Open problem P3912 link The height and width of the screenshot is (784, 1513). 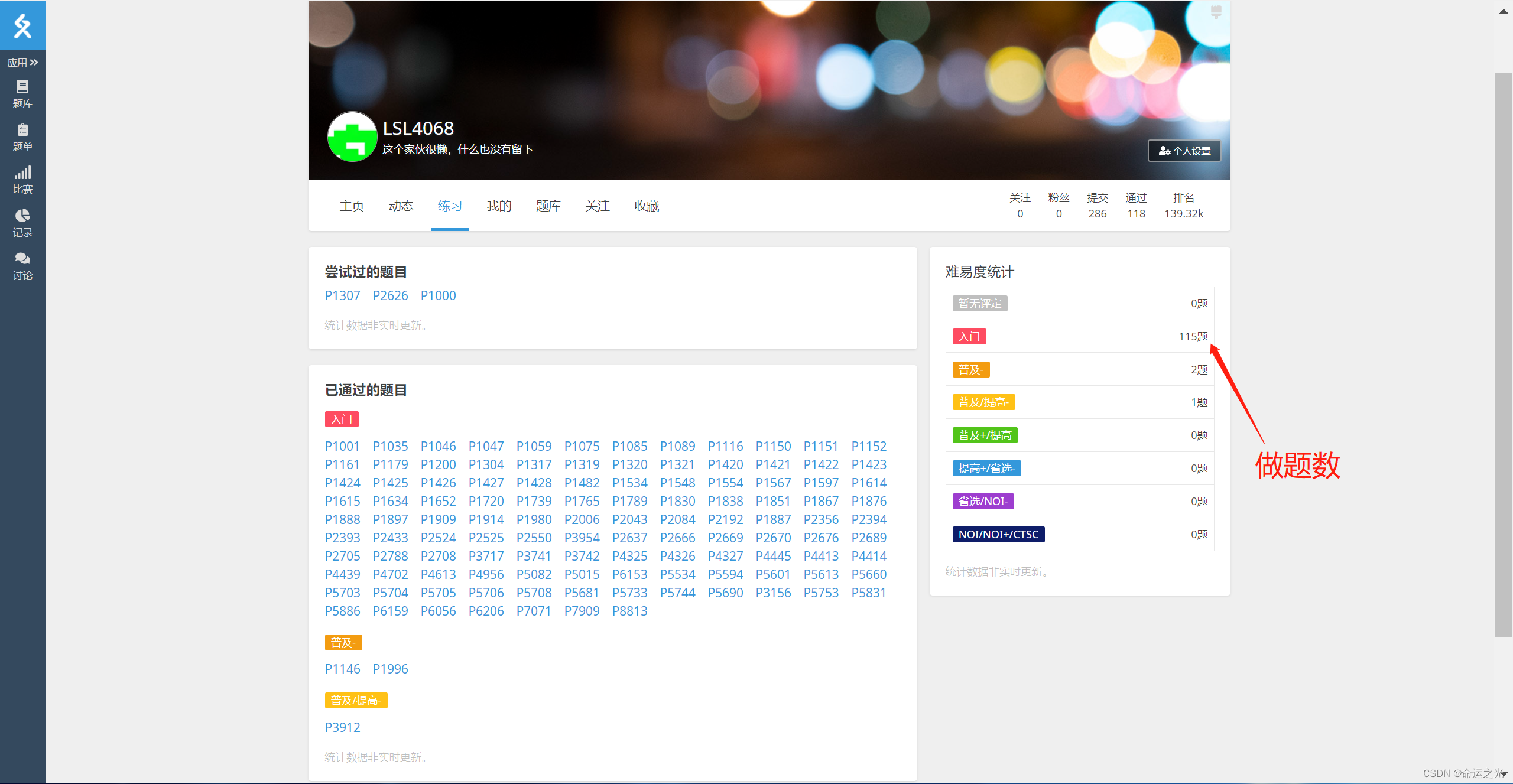coord(342,727)
